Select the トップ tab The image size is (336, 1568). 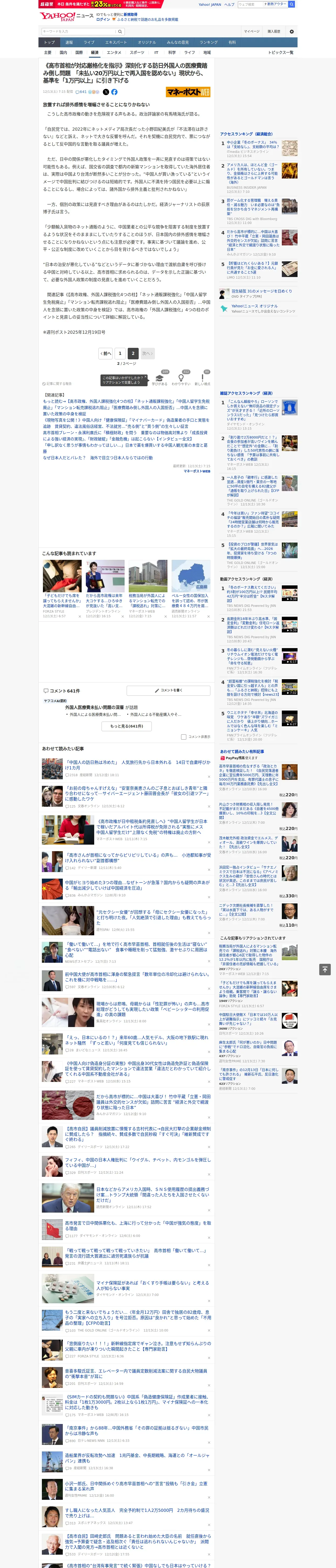49,43
